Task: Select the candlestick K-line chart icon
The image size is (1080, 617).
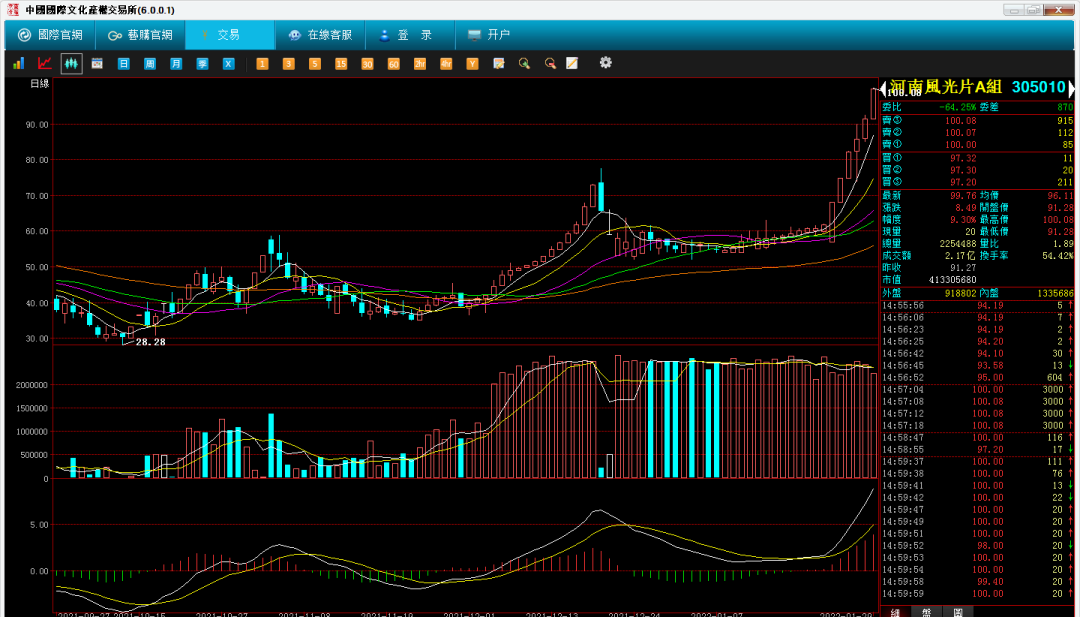Action: (x=71, y=63)
